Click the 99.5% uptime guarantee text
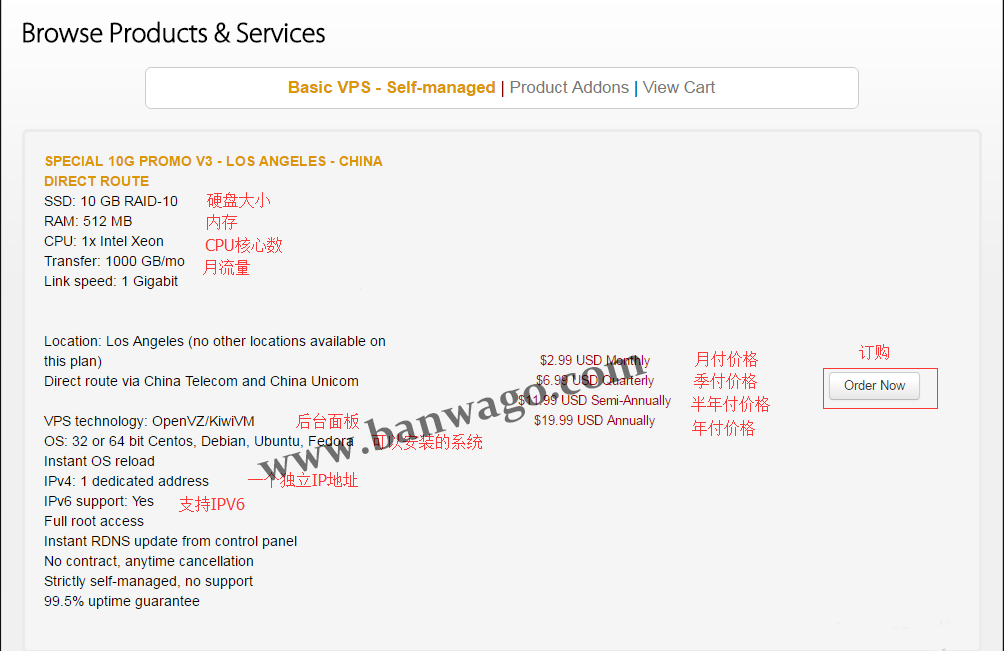The height and width of the screenshot is (651, 1004). pyautogui.click(x=122, y=601)
